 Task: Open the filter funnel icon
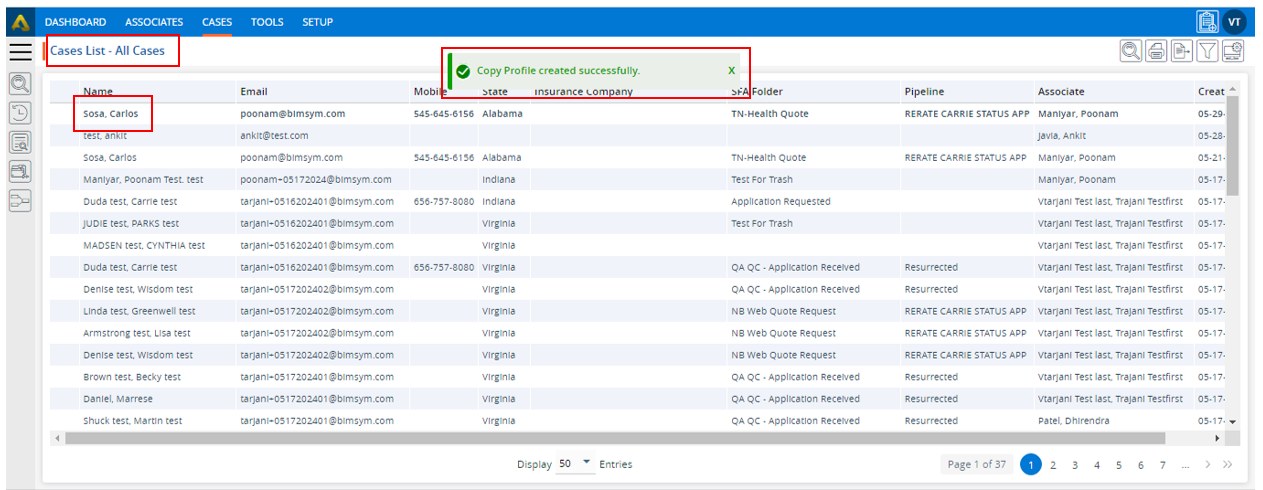[1207, 52]
